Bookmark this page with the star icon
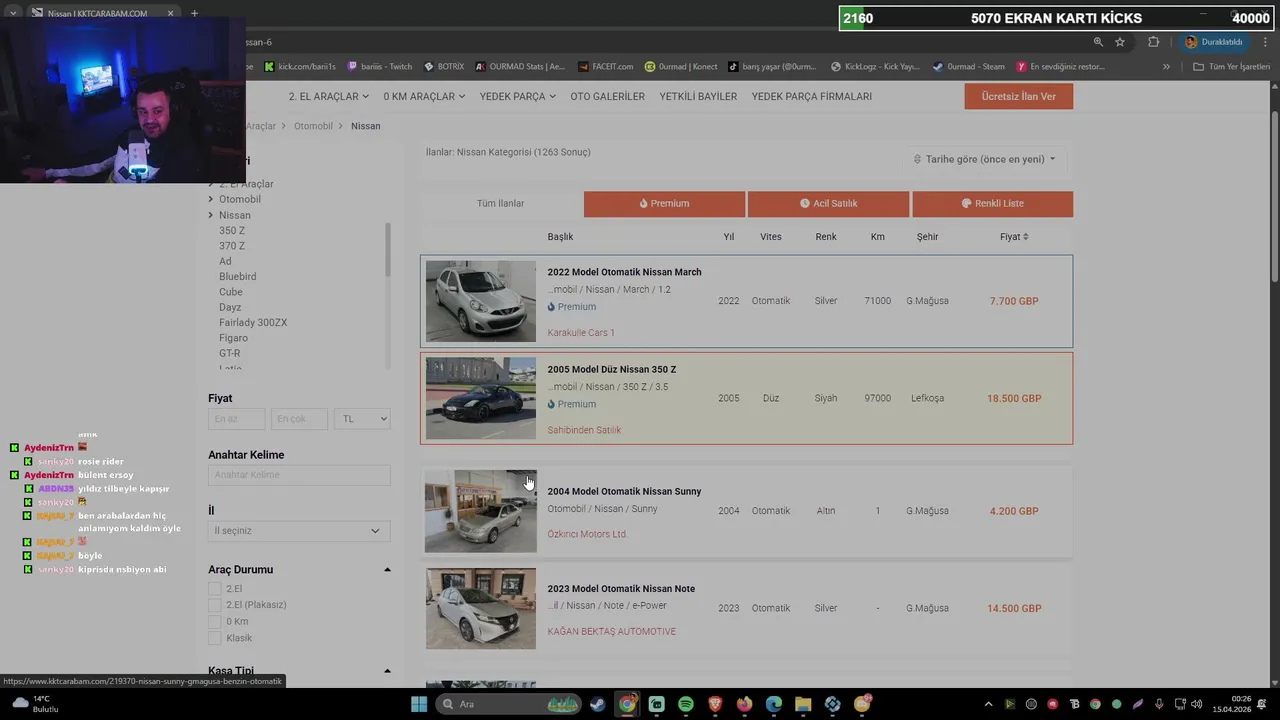 point(1120,42)
